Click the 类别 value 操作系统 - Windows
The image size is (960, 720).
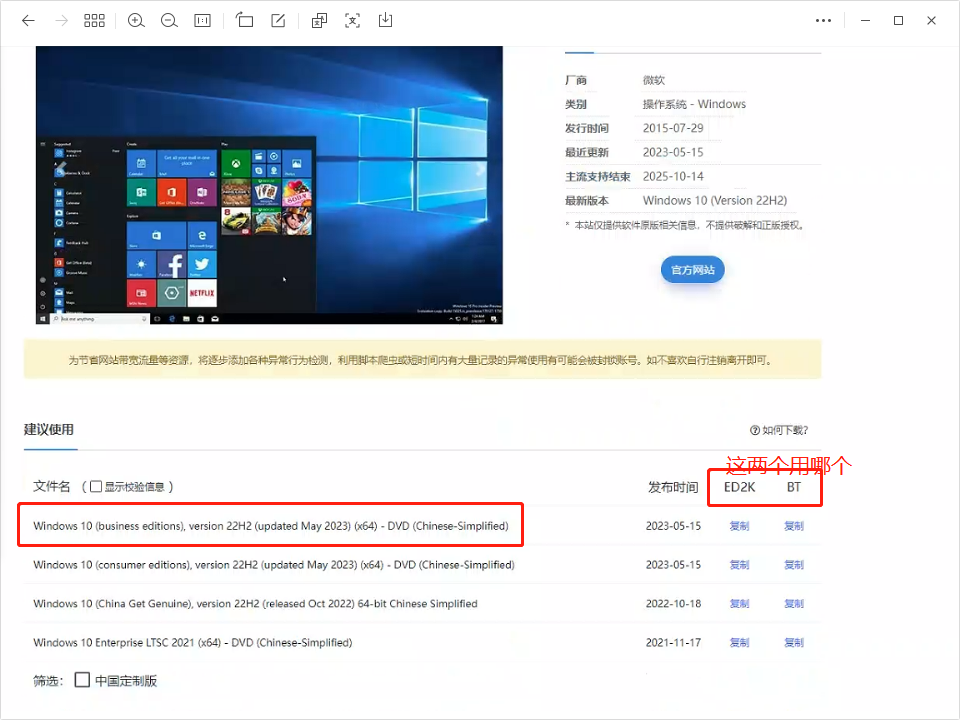(x=694, y=105)
